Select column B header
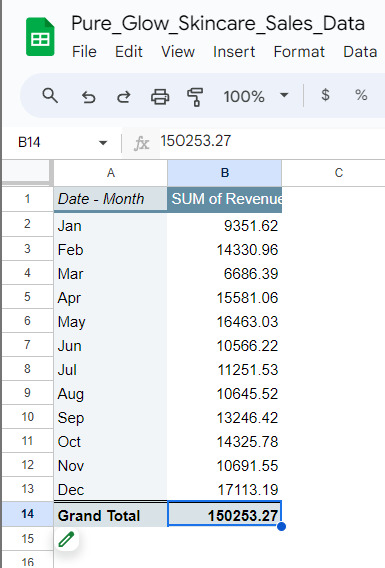 [x=225, y=173]
